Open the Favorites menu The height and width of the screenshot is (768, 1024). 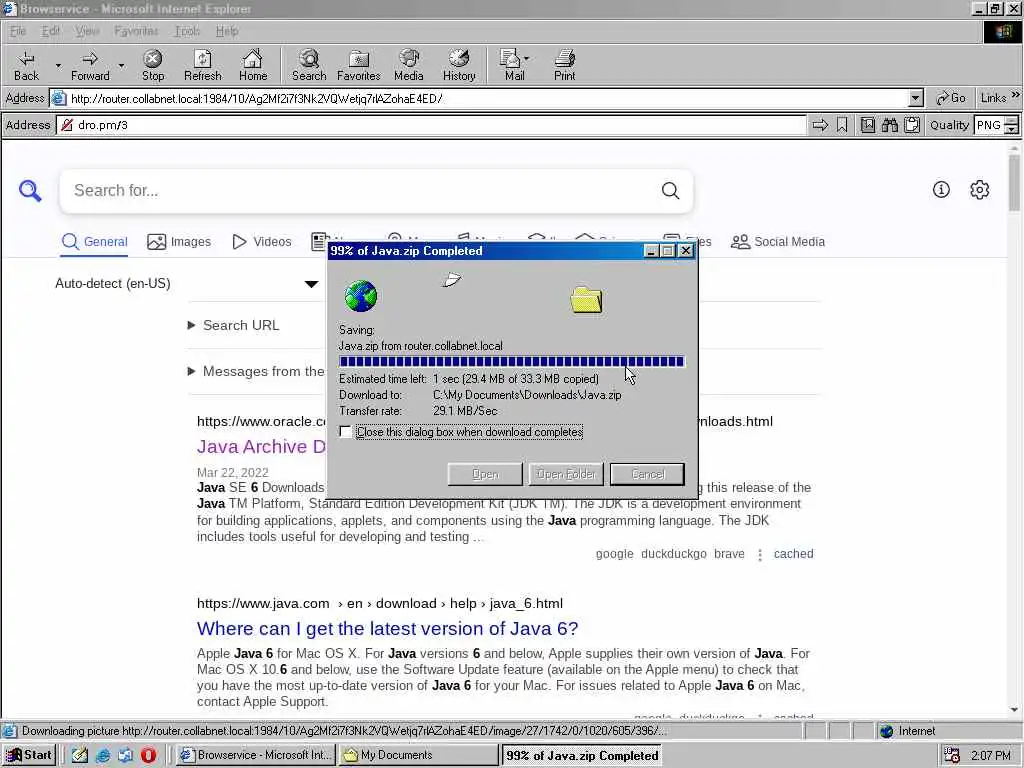pyautogui.click(x=136, y=31)
